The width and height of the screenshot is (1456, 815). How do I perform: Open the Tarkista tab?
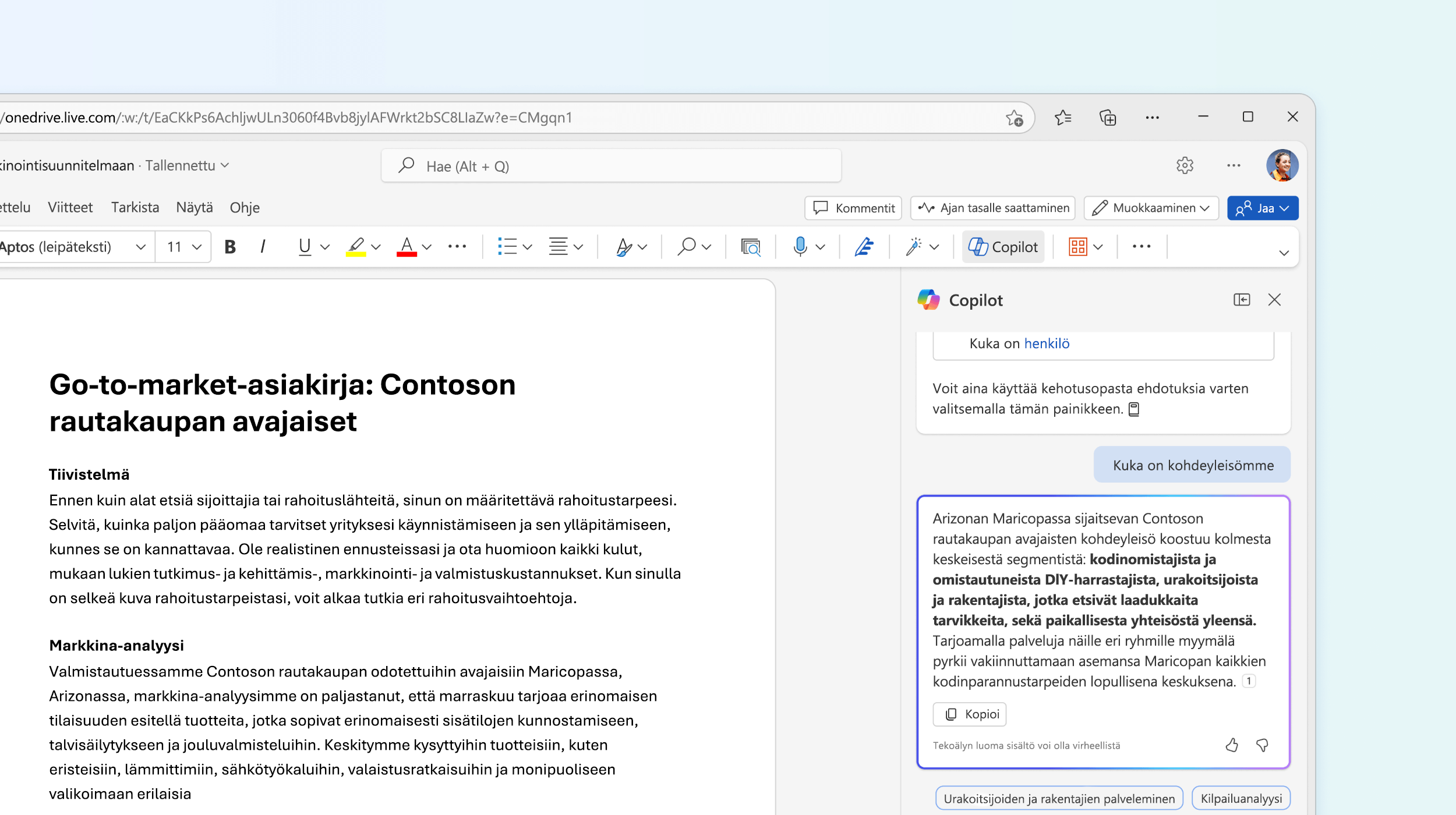point(135,208)
